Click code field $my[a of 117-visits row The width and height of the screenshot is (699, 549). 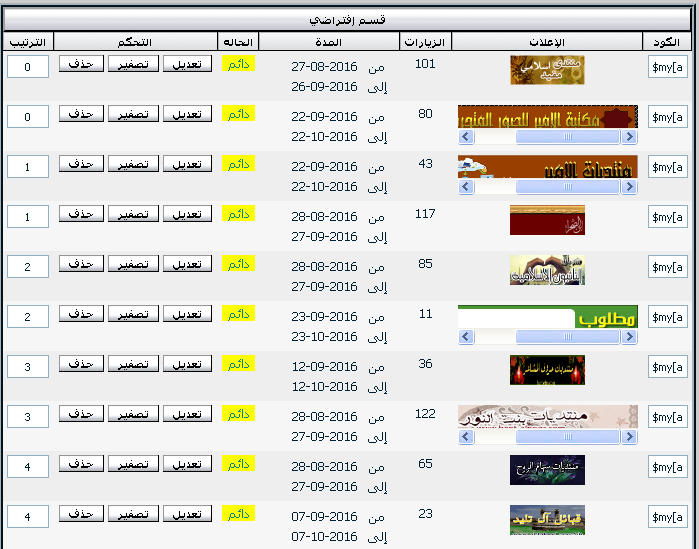[667, 217]
